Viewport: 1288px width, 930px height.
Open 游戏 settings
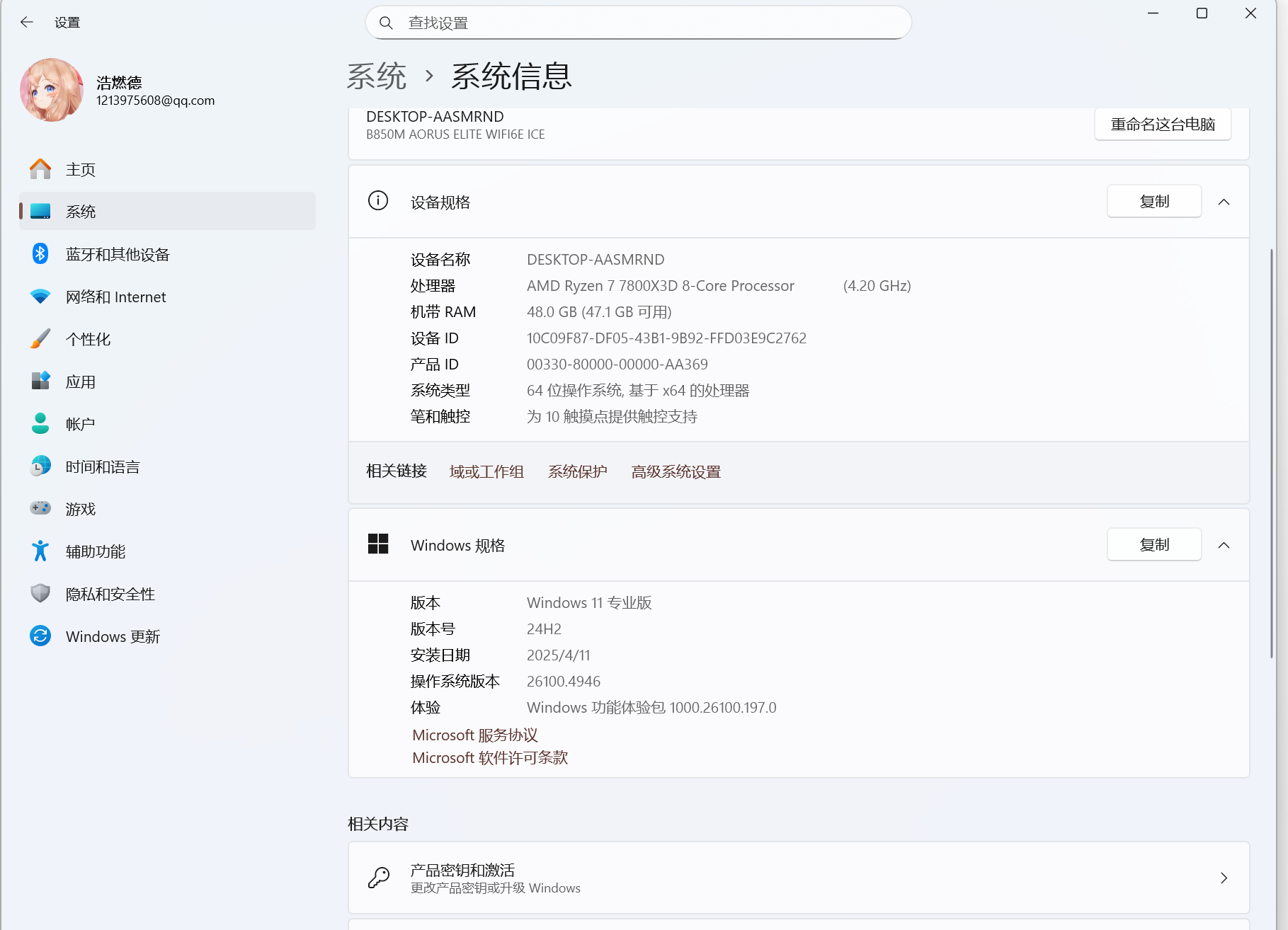click(x=168, y=509)
